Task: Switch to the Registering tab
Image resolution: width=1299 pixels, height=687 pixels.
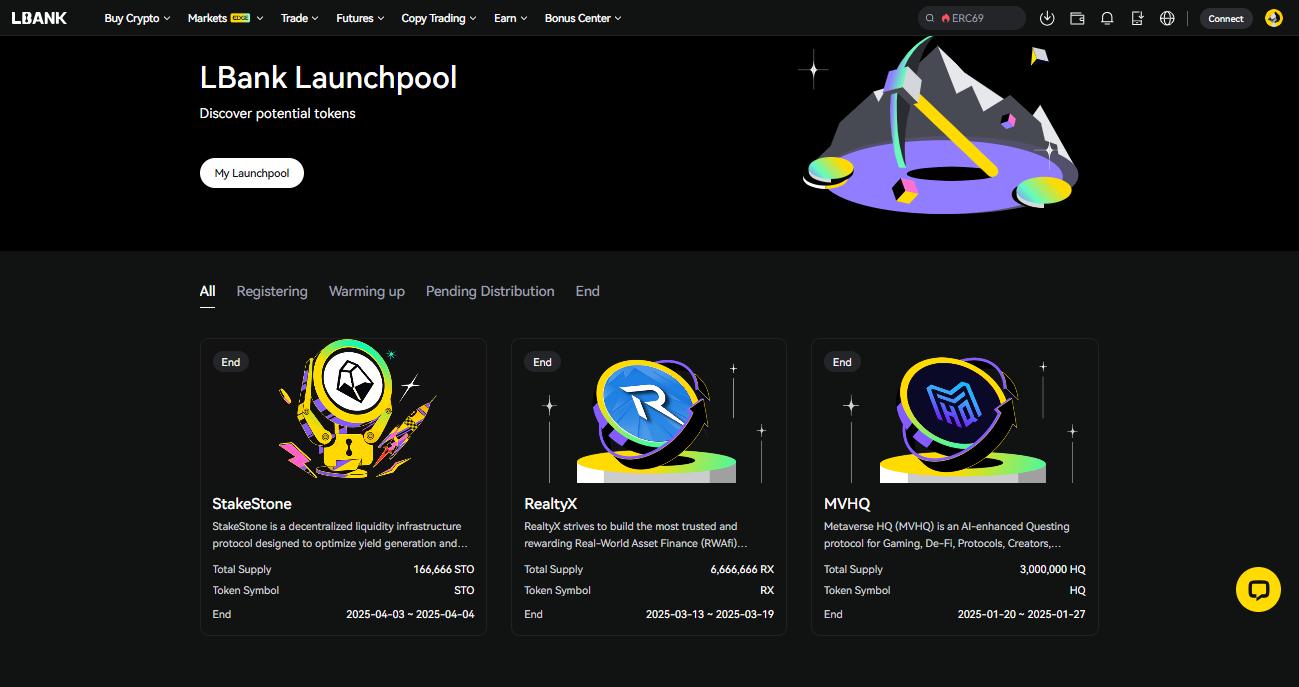Action: pyautogui.click(x=271, y=291)
